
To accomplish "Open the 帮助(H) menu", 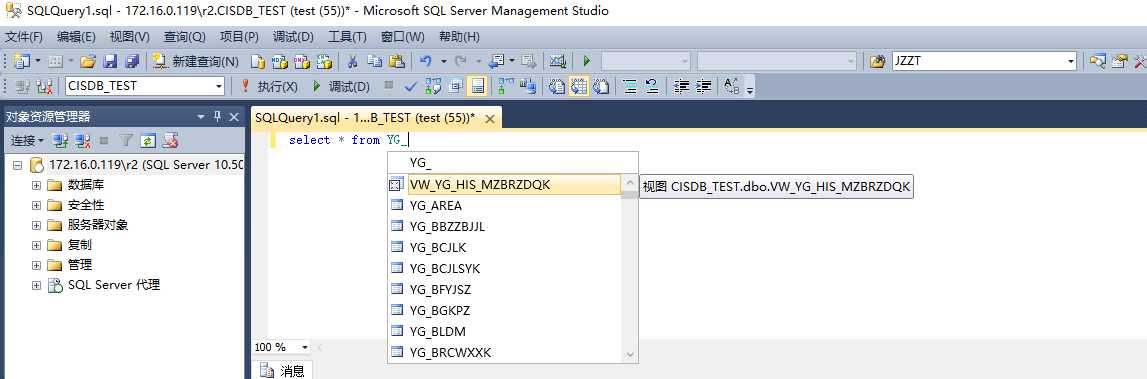I will [x=459, y=37].
